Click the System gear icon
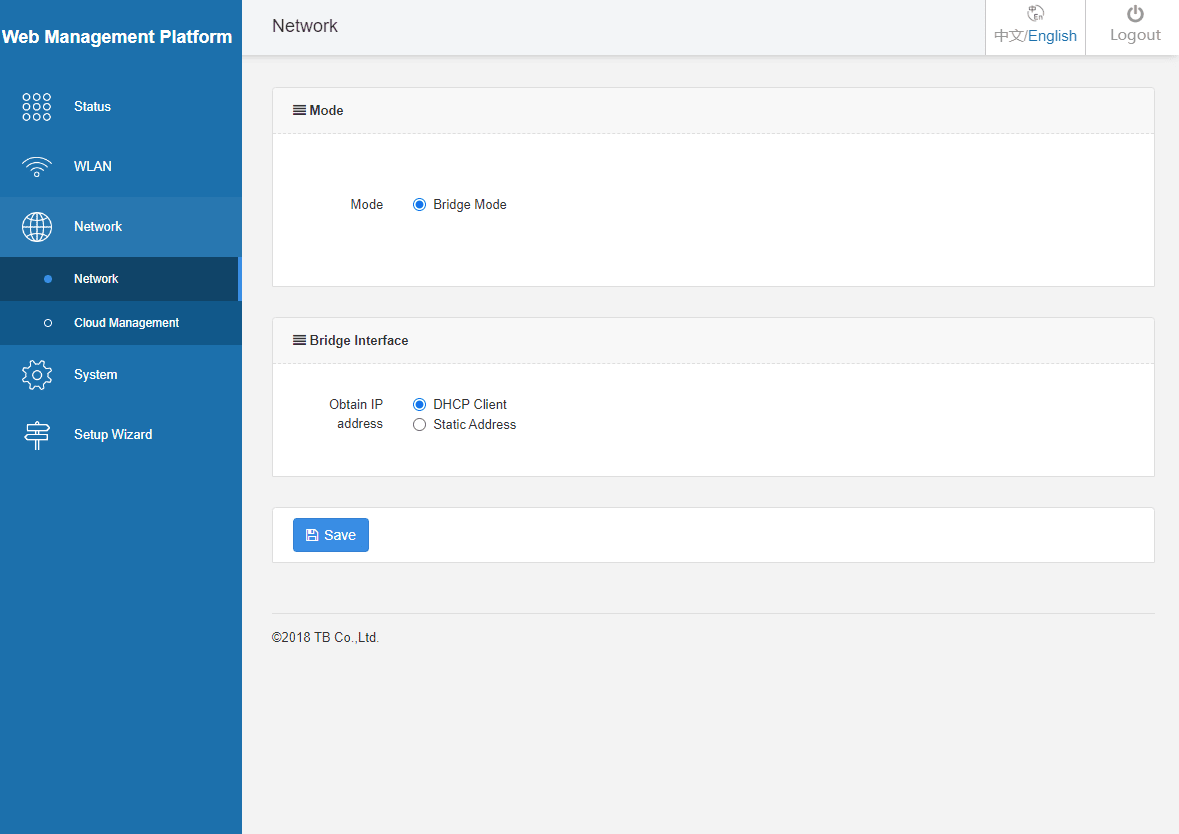 [x=37, y=375]
